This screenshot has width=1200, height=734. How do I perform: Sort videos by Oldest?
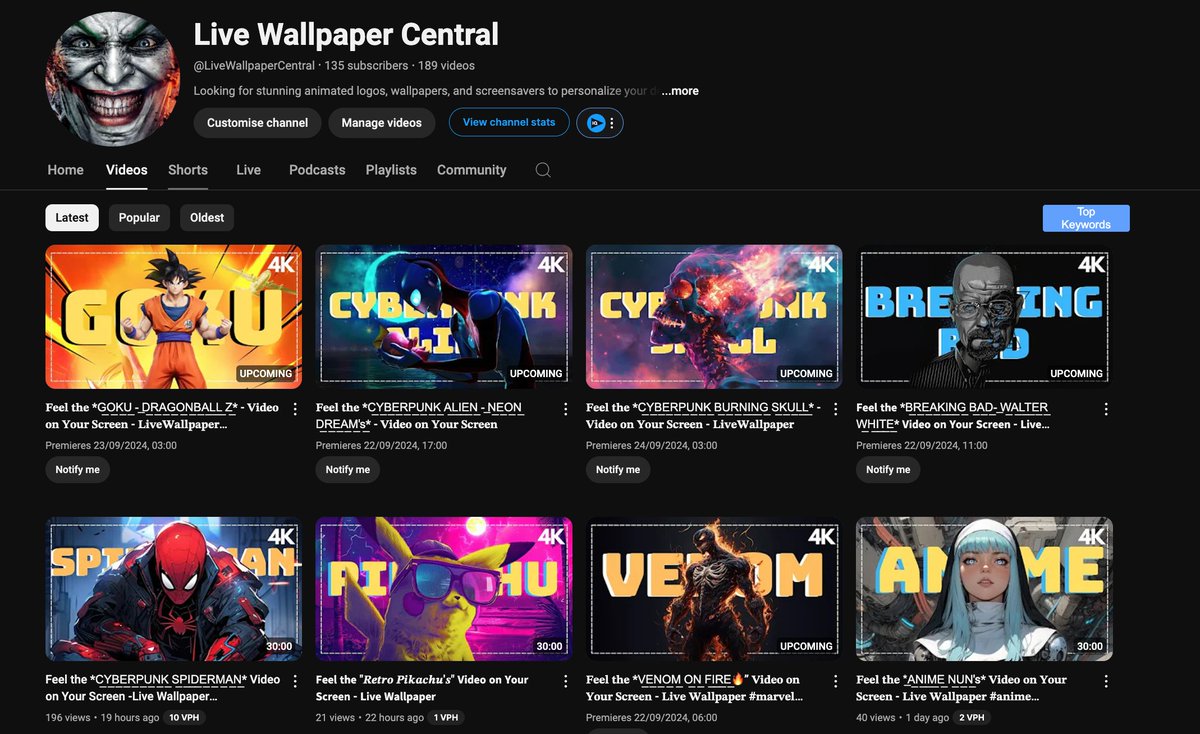(207, 217)
